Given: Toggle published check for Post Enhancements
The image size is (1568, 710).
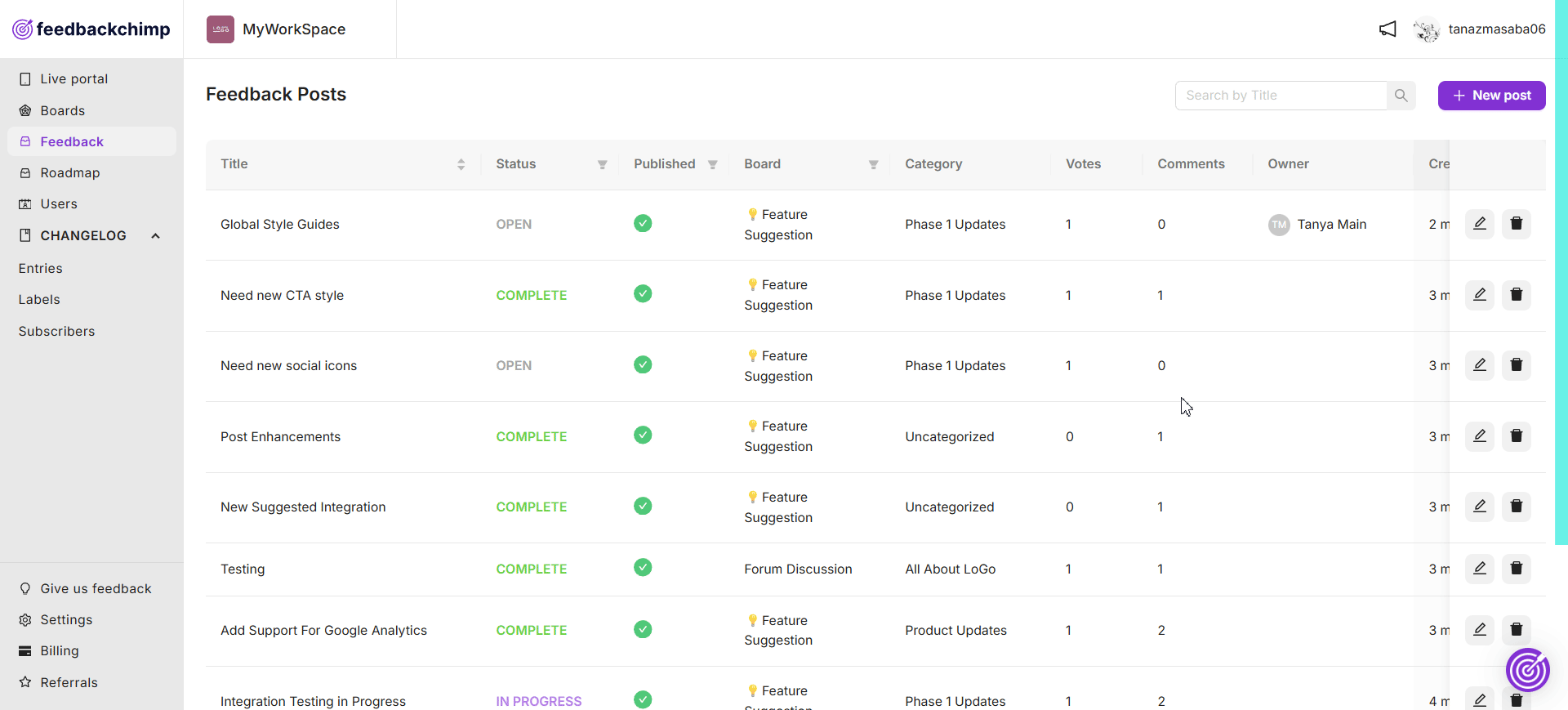Looking at the screenshot, I should [x=643, y=435].
